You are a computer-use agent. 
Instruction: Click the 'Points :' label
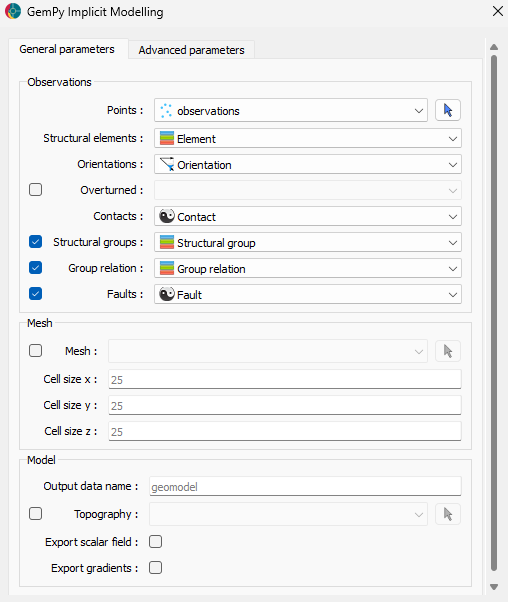[x=125, y=110]
